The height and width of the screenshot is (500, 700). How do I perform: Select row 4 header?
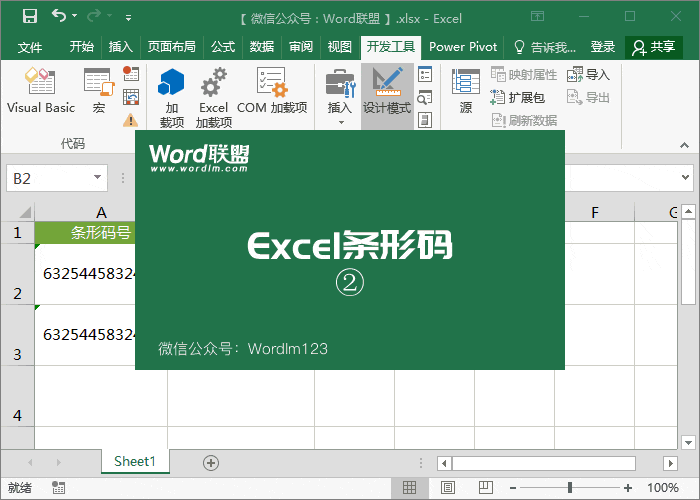click(17, 396)
